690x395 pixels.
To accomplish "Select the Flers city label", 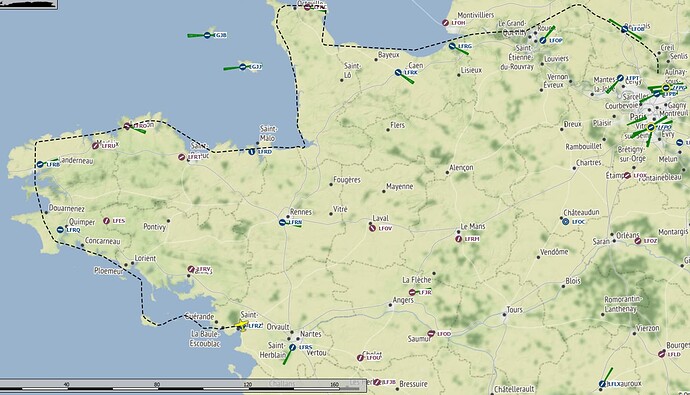I will click(397, 125).
